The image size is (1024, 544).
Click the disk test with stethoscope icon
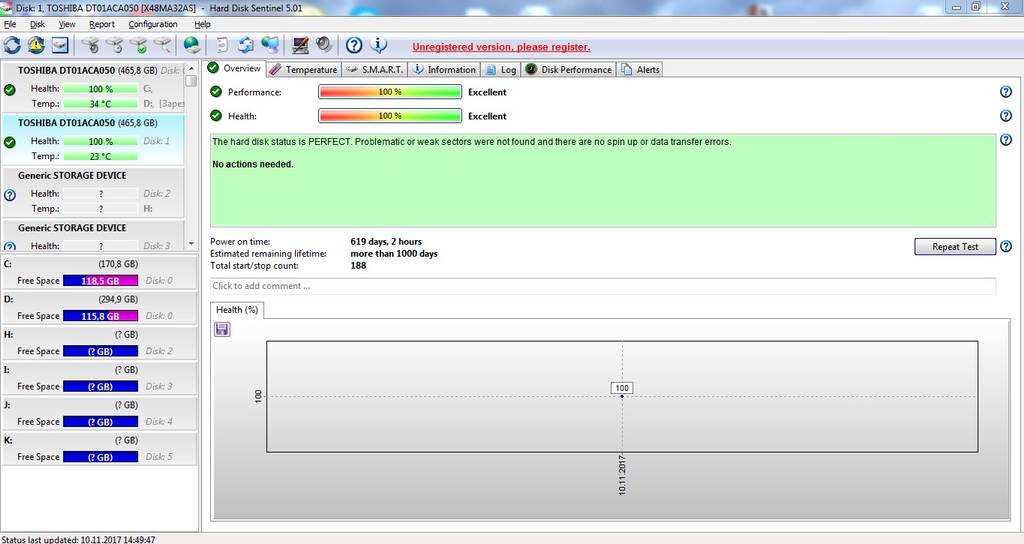tap(91, 45)
